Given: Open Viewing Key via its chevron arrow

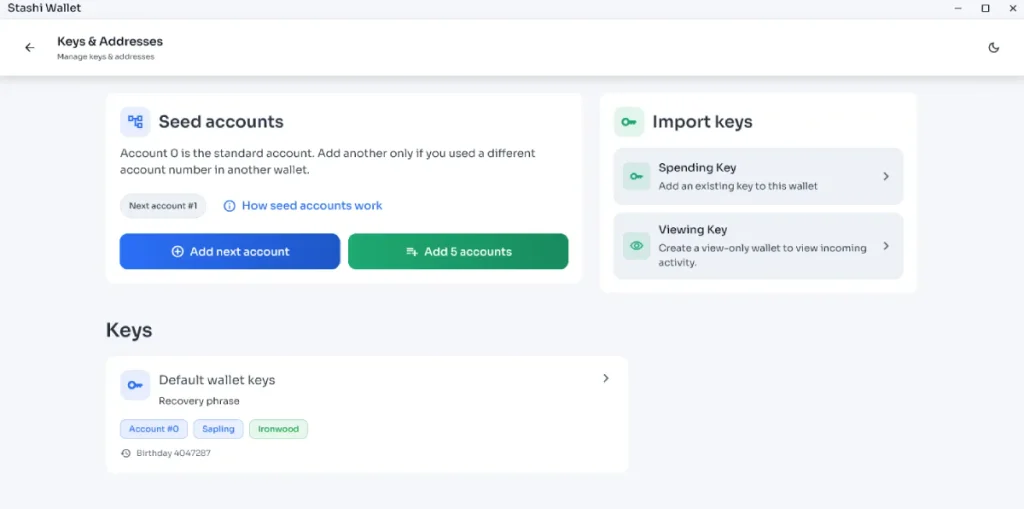Looking at the screenshot, I should coord(886,246).
